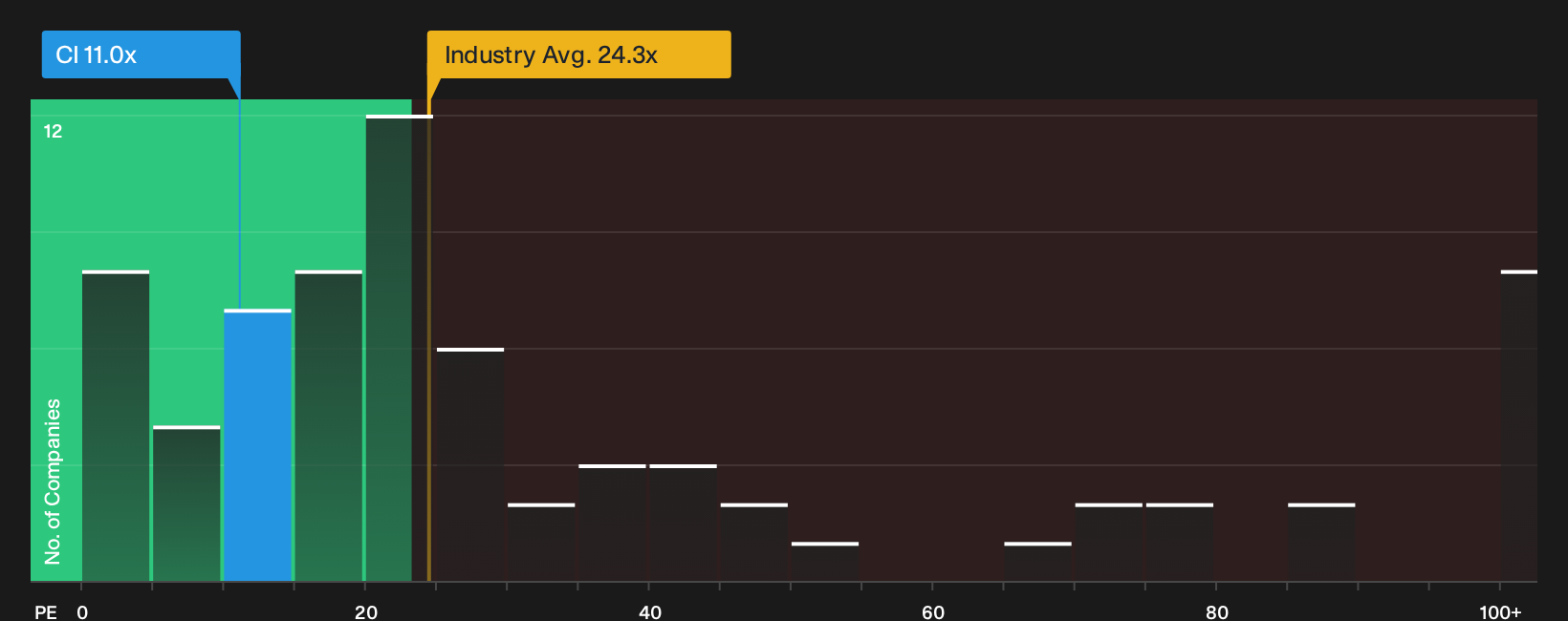The height and width of the screenshot is (621, 1568).
Task: Click the bar at PE 30-35
Action: (541, 542)
